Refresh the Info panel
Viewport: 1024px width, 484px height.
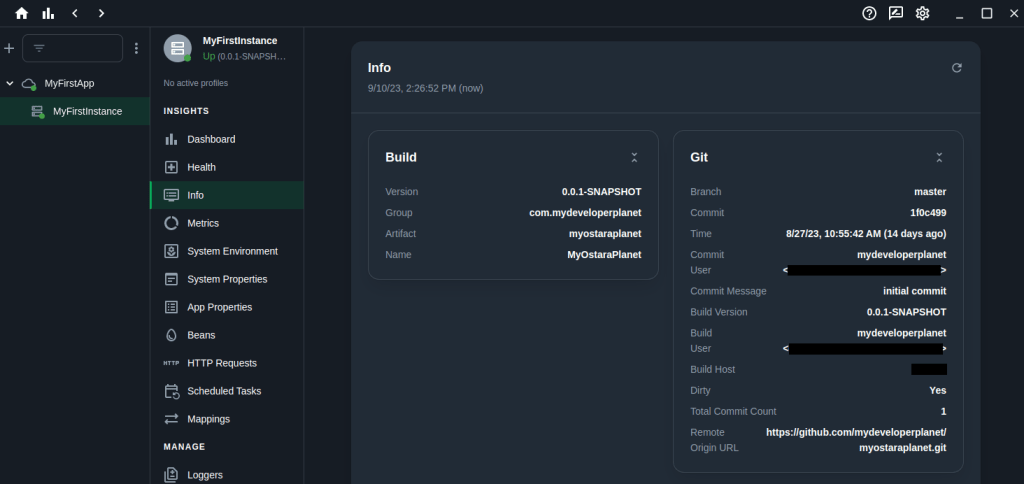956,68
